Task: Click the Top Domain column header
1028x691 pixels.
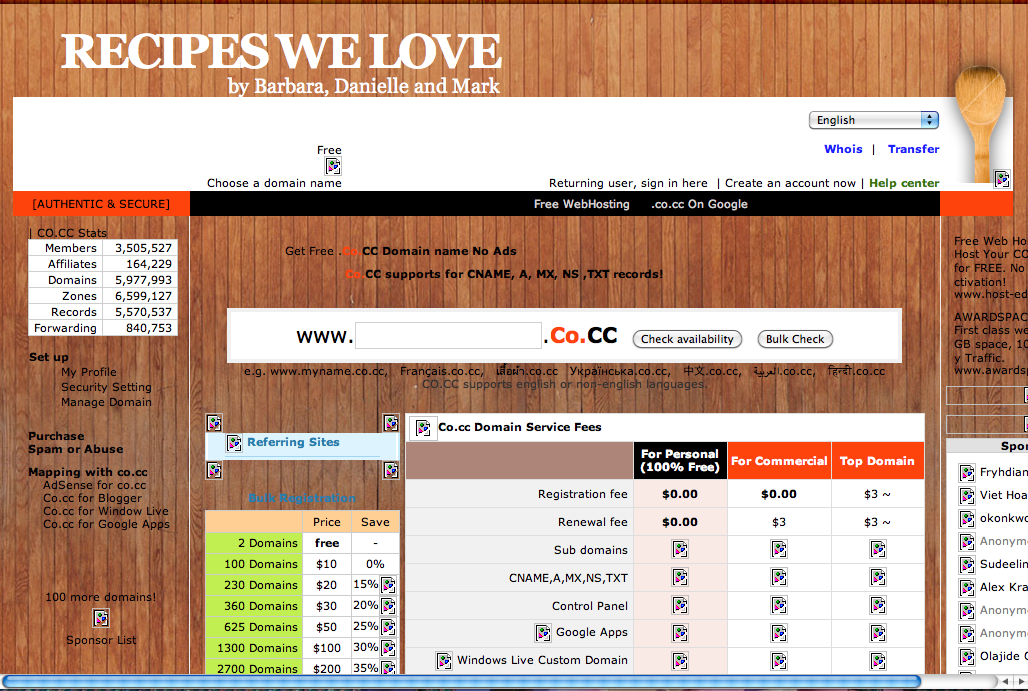Action: click(877, 461)
